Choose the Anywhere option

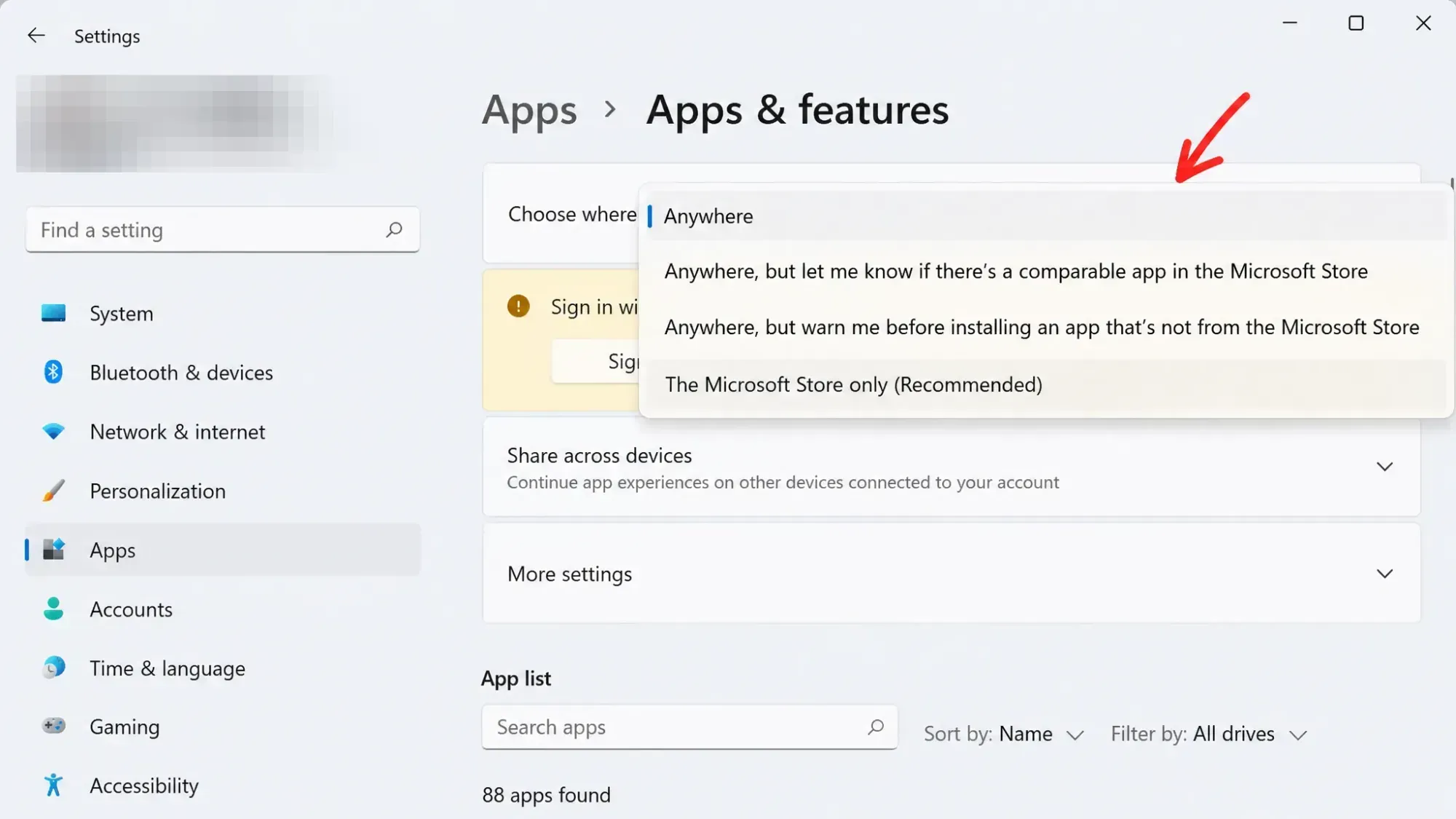click(1046, 215)
